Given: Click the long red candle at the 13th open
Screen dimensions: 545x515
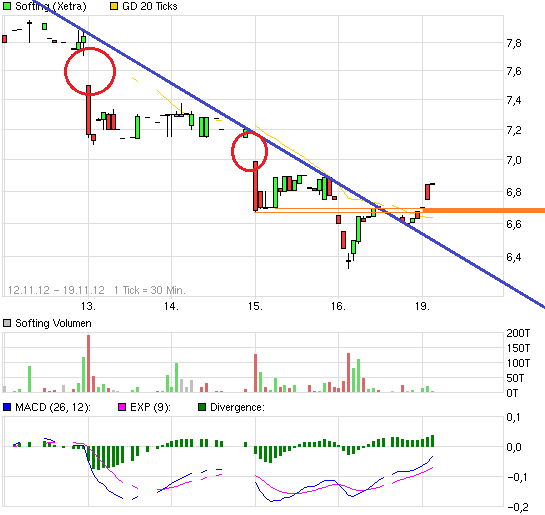Looking at the screenshot, I should tap(88, 110).
